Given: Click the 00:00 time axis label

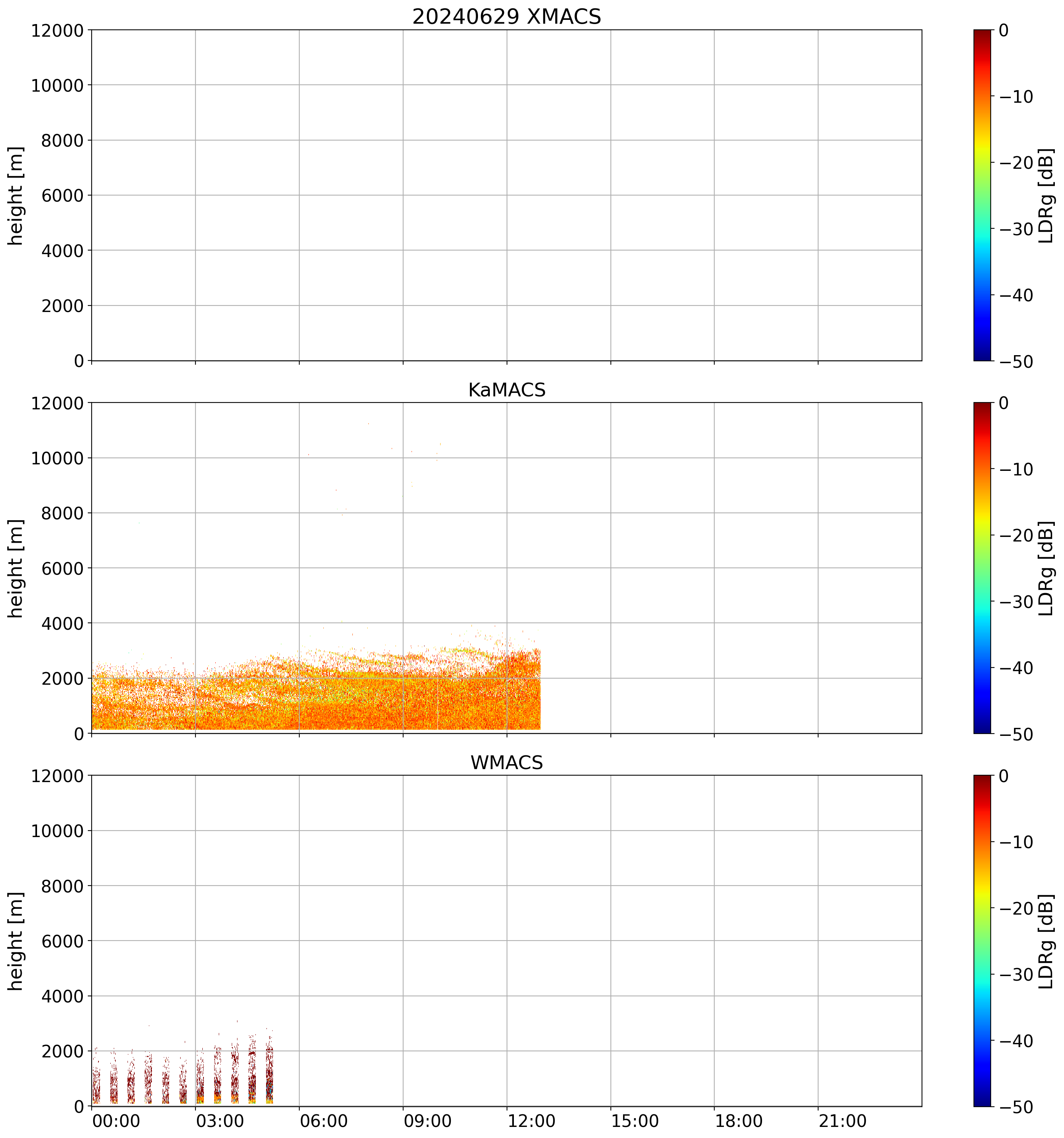Looking at the screenshot, I should pos(116,1122).
